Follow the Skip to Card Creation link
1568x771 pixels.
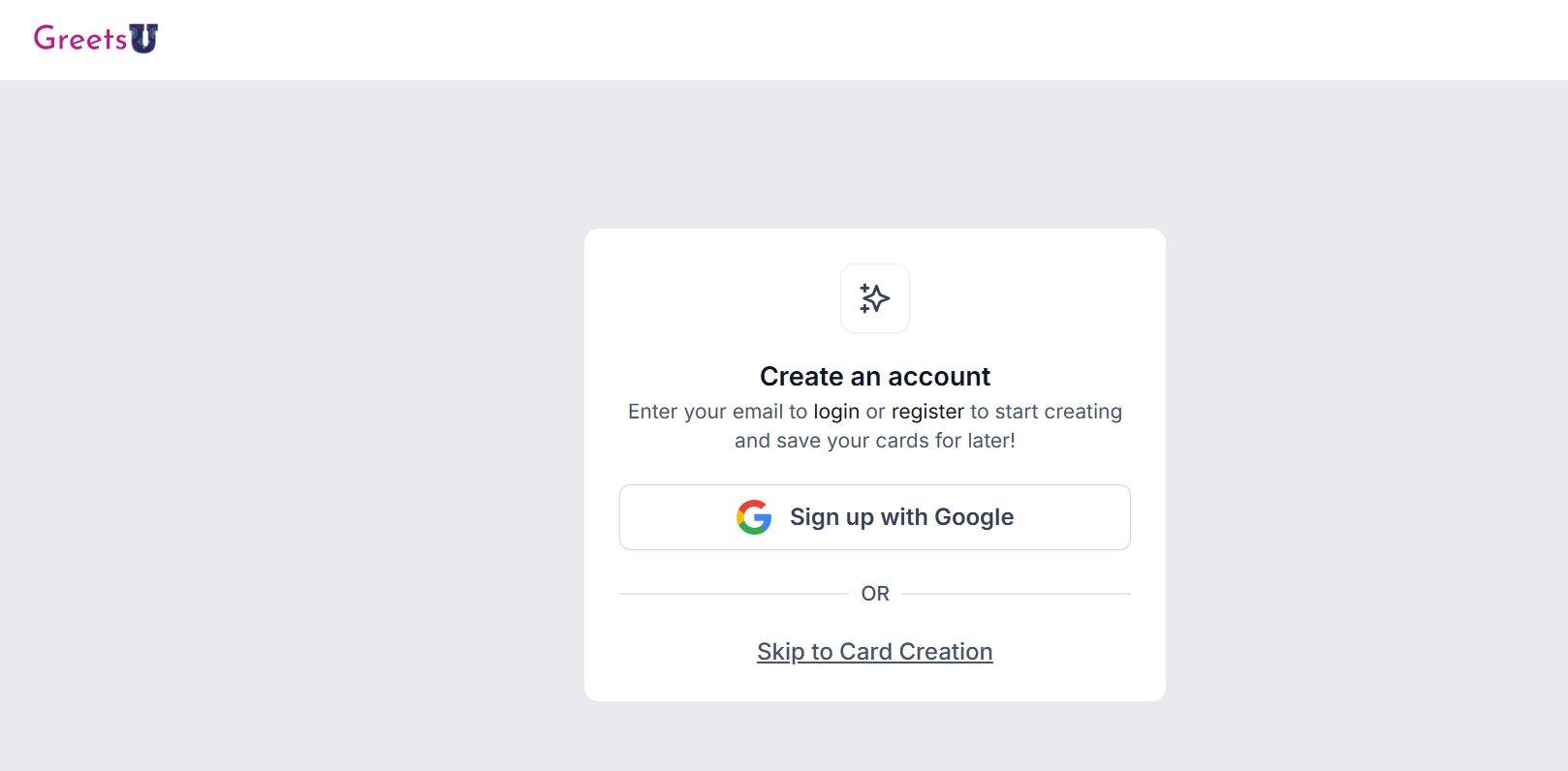(874, 652)
